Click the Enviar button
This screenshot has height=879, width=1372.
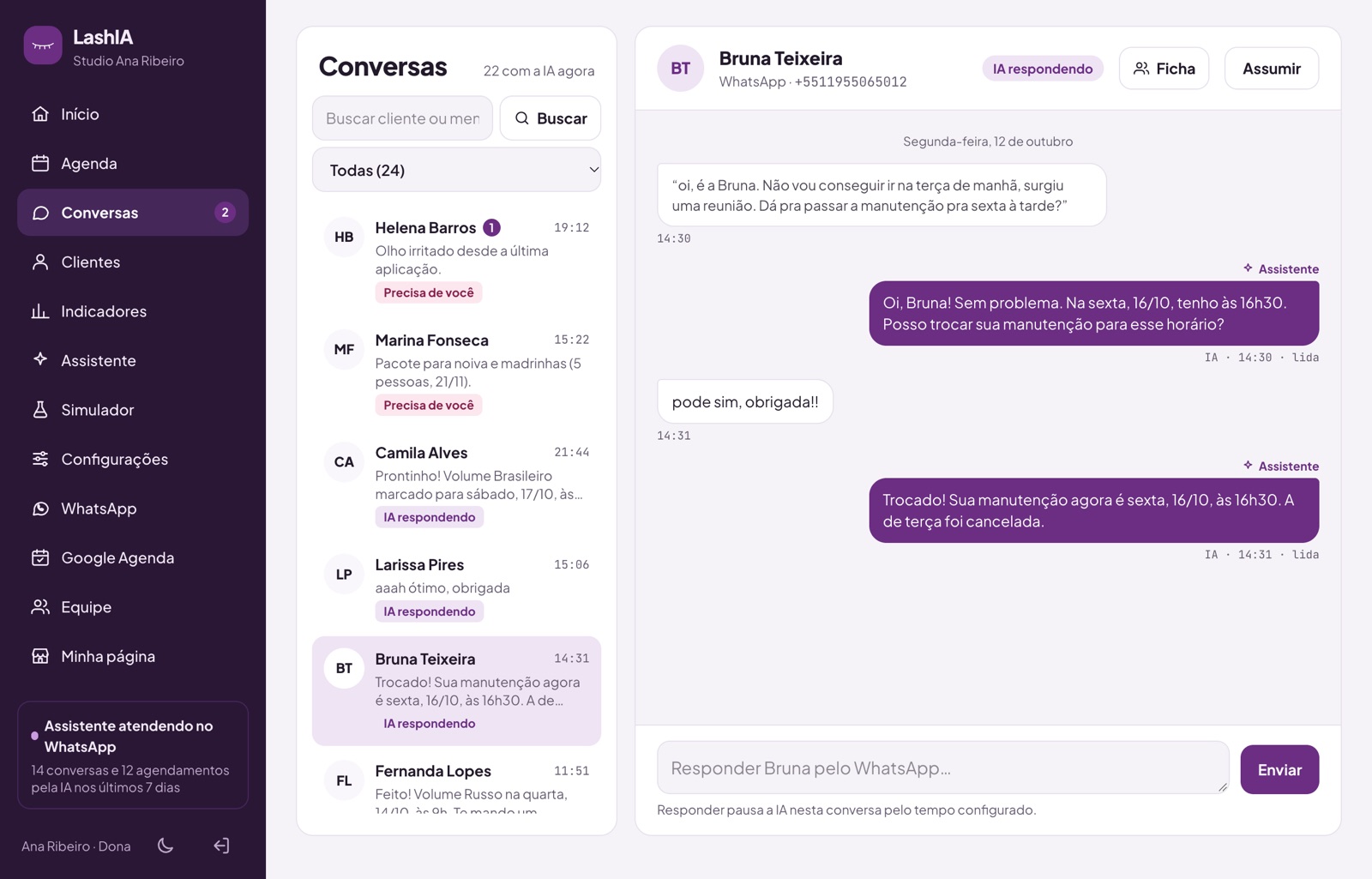[x=1279, y=769]
